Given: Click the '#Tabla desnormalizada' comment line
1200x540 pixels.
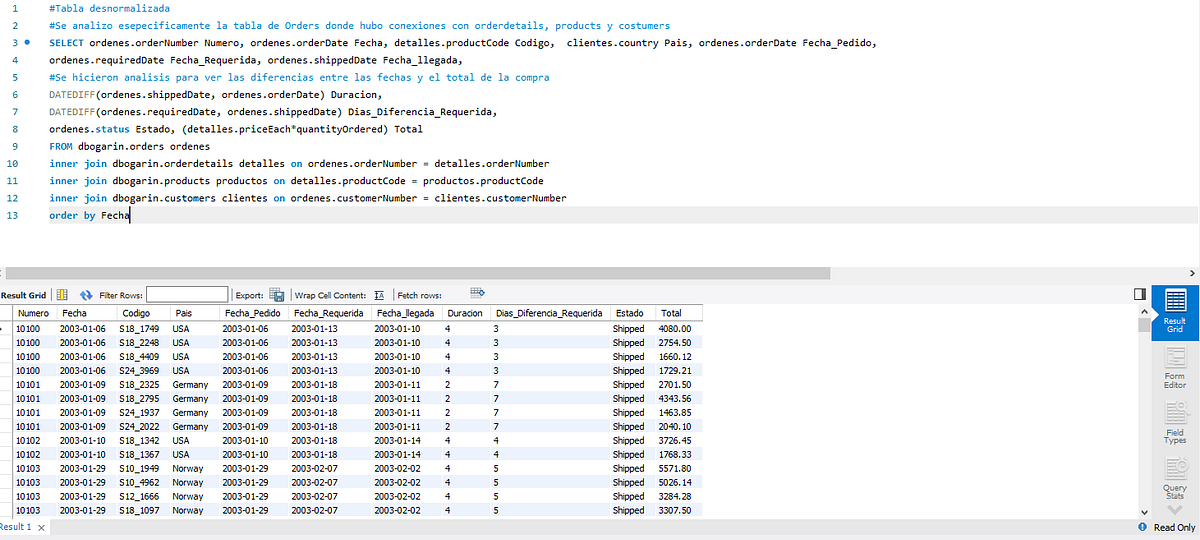Looking at the screenshot, I should pyautogui.click(x=109, y=9).
